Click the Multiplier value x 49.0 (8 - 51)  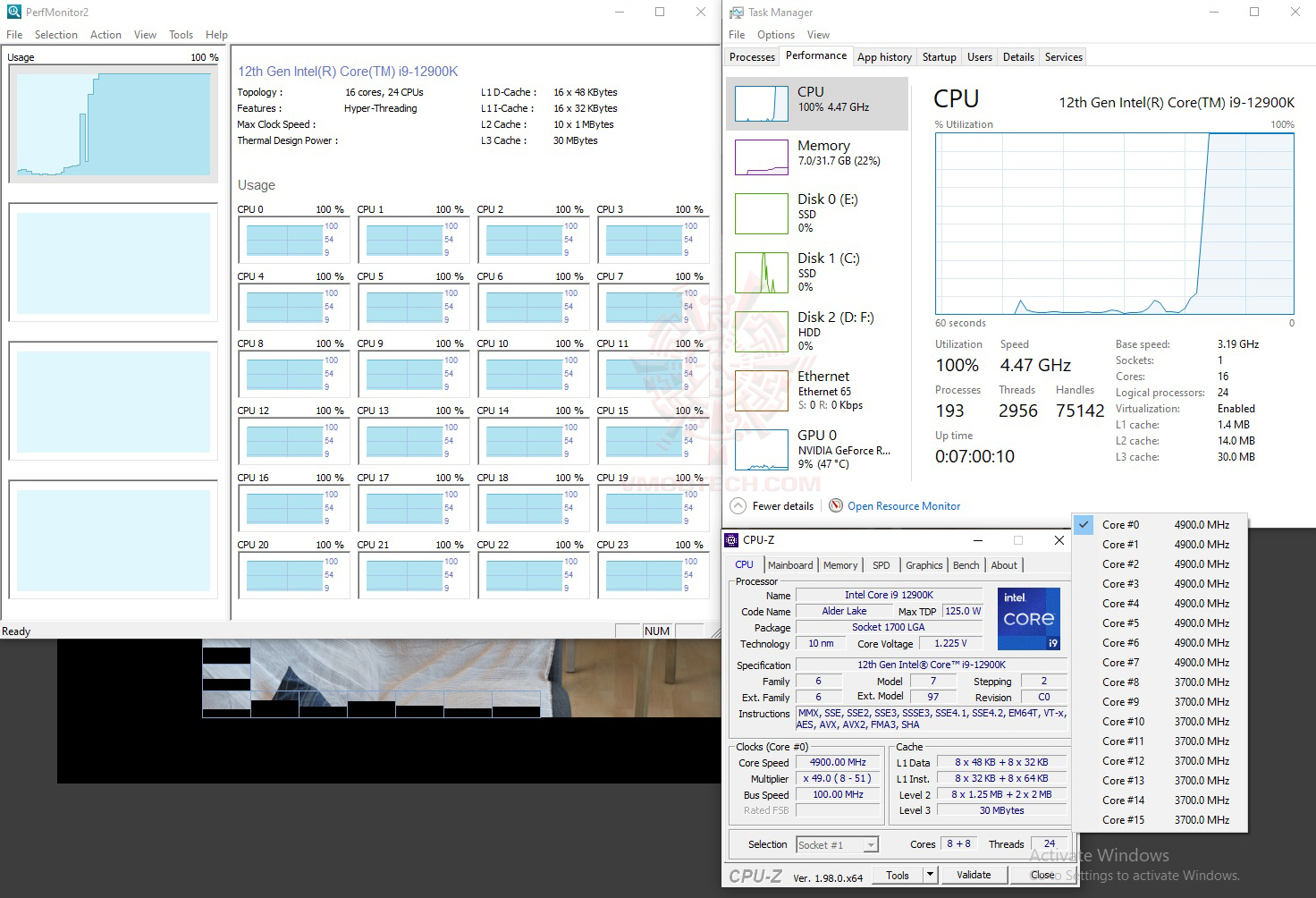pyautogui.click(x=838, y=779)
